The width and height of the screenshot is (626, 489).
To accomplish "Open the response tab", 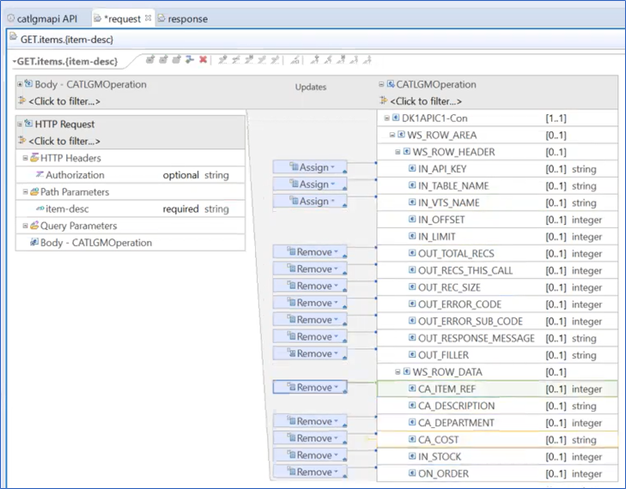I will click(183, 19).
